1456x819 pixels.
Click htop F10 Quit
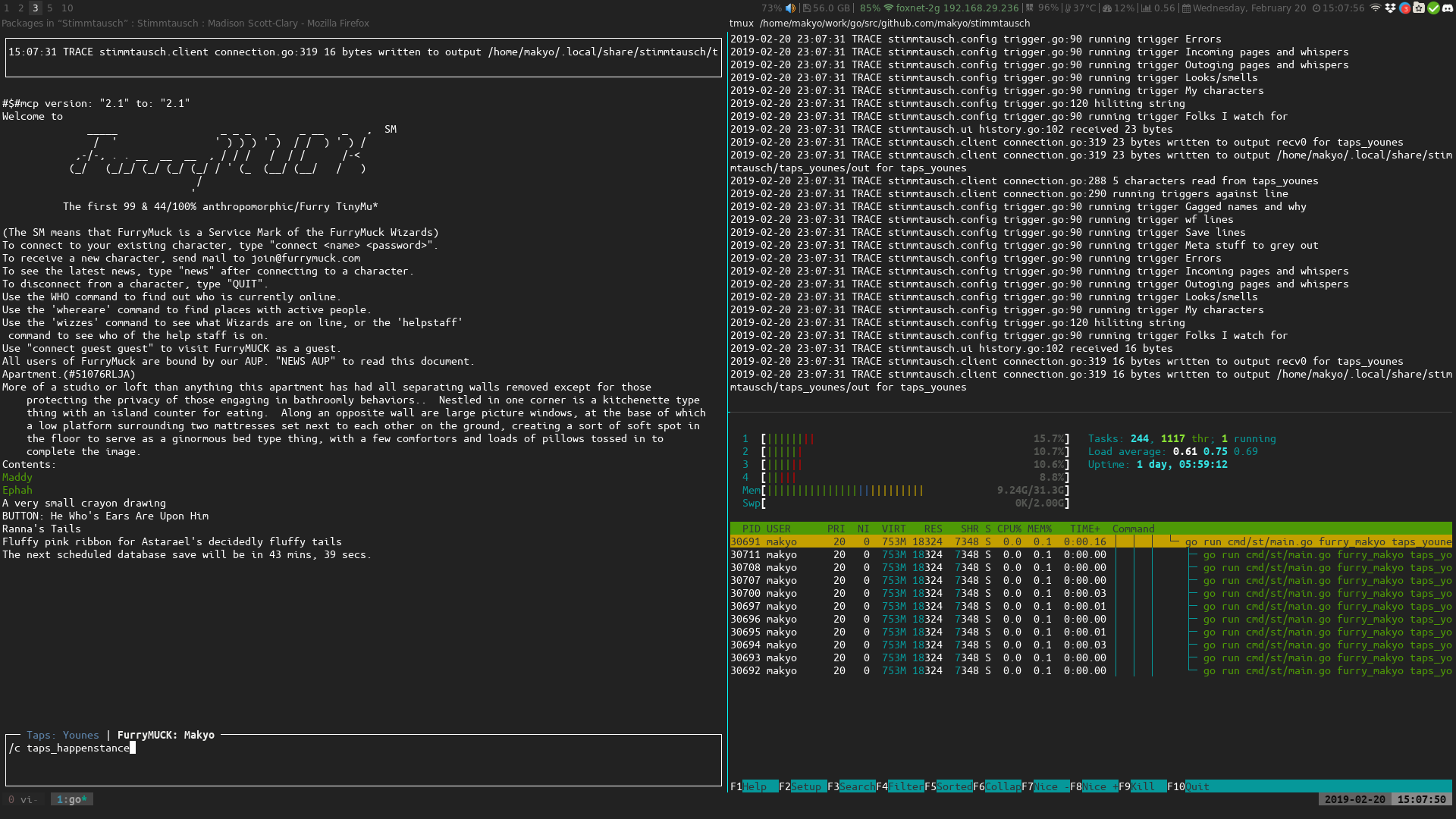(1188, 786)
